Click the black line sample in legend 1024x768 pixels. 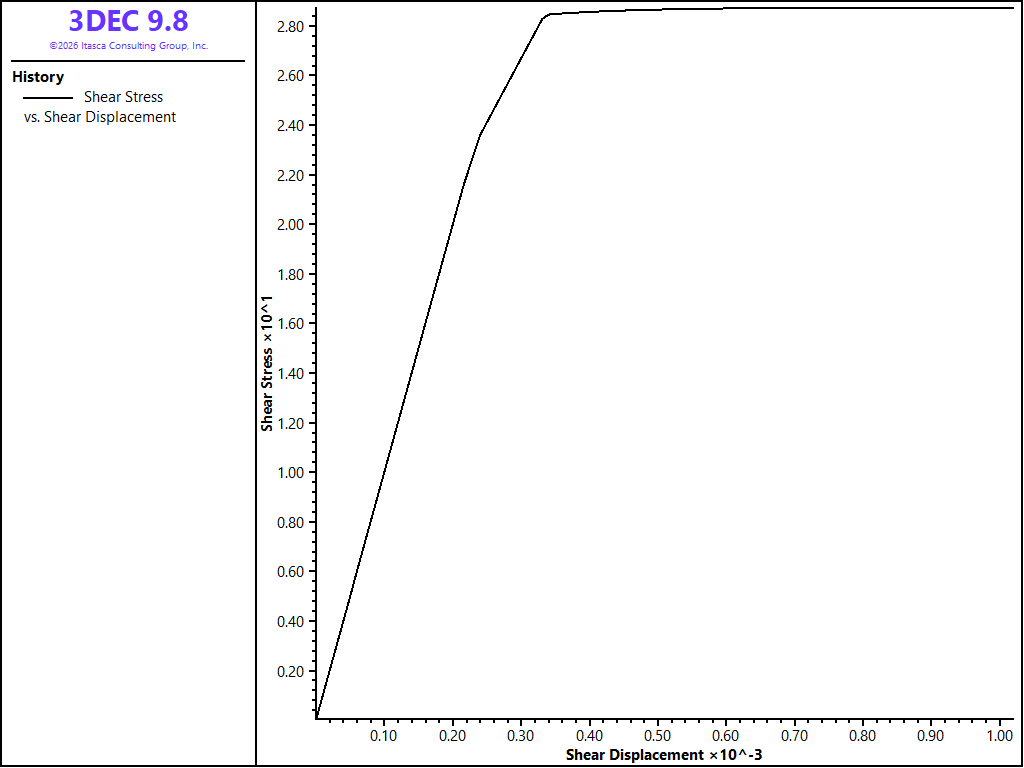pyautogui.click(x=48, y=98)
